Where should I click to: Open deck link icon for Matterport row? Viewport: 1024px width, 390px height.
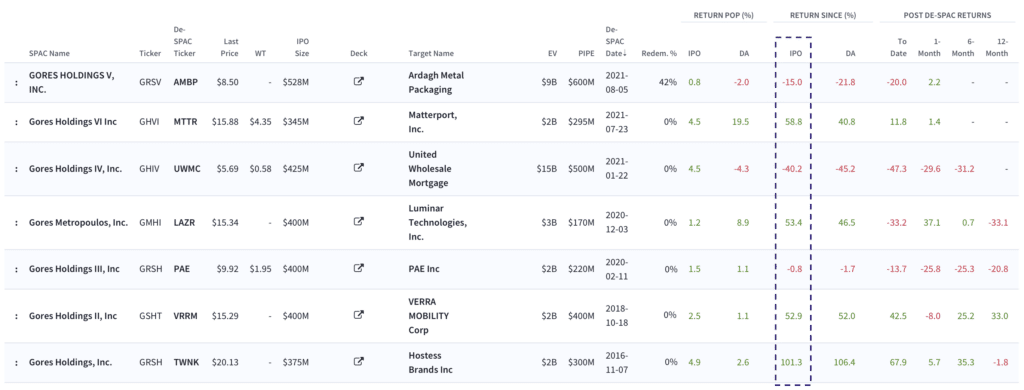358,121
